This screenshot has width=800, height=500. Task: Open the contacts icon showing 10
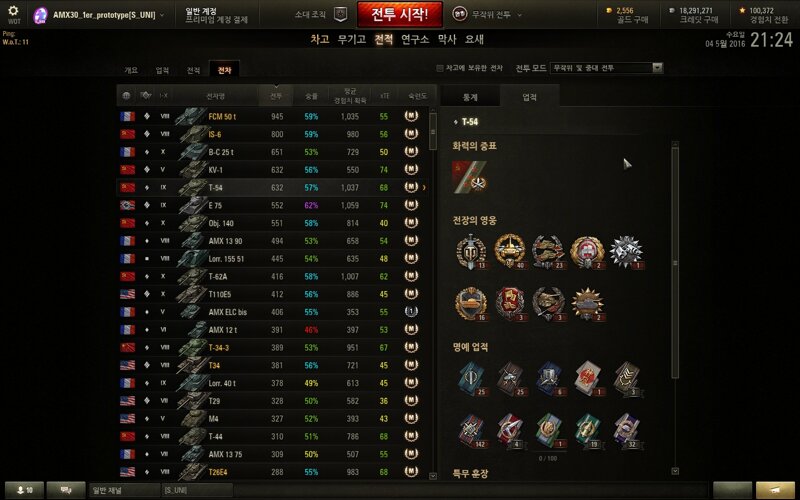click(x=24, y=490)
